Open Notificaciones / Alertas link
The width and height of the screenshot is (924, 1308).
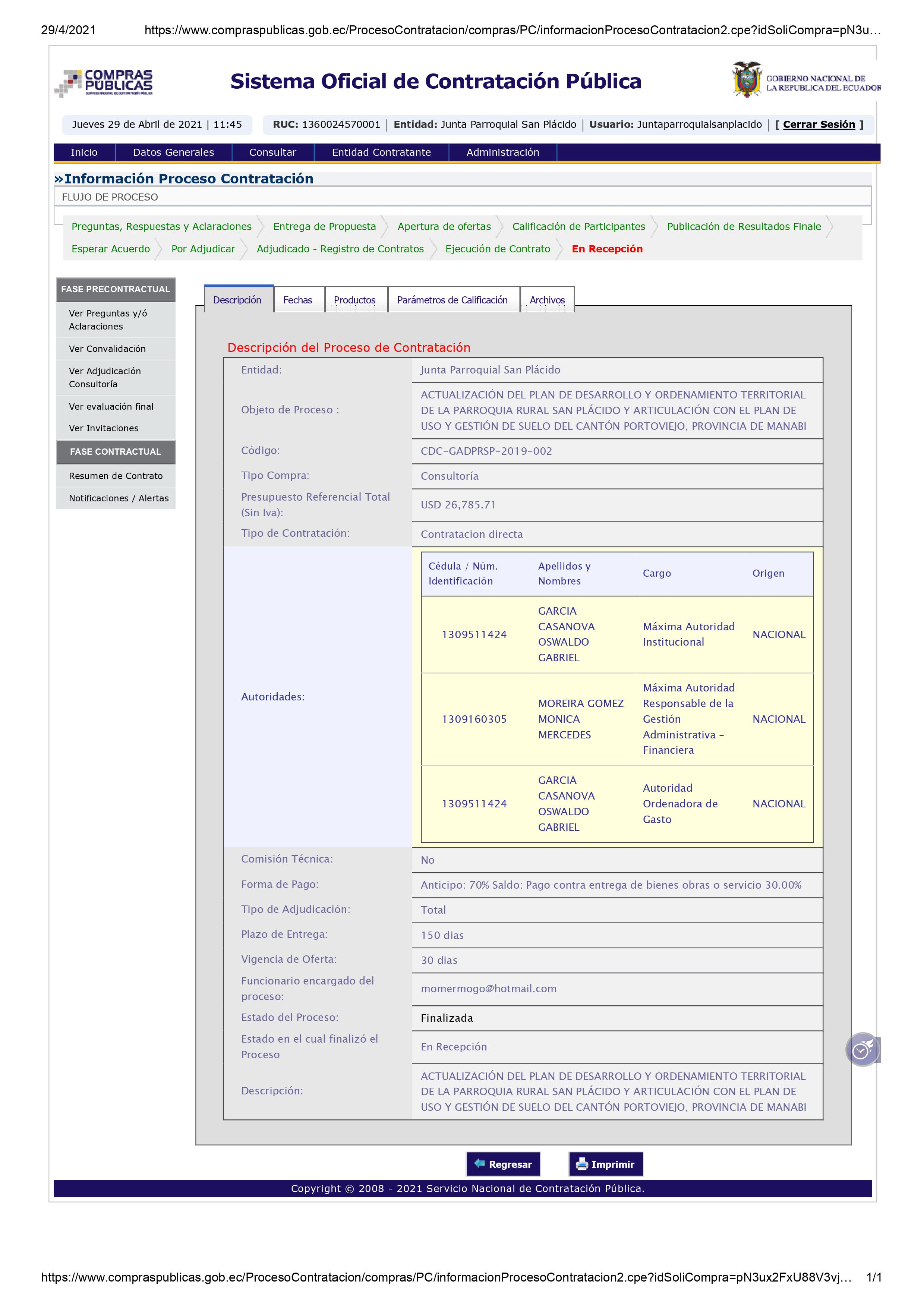point(119,498)
